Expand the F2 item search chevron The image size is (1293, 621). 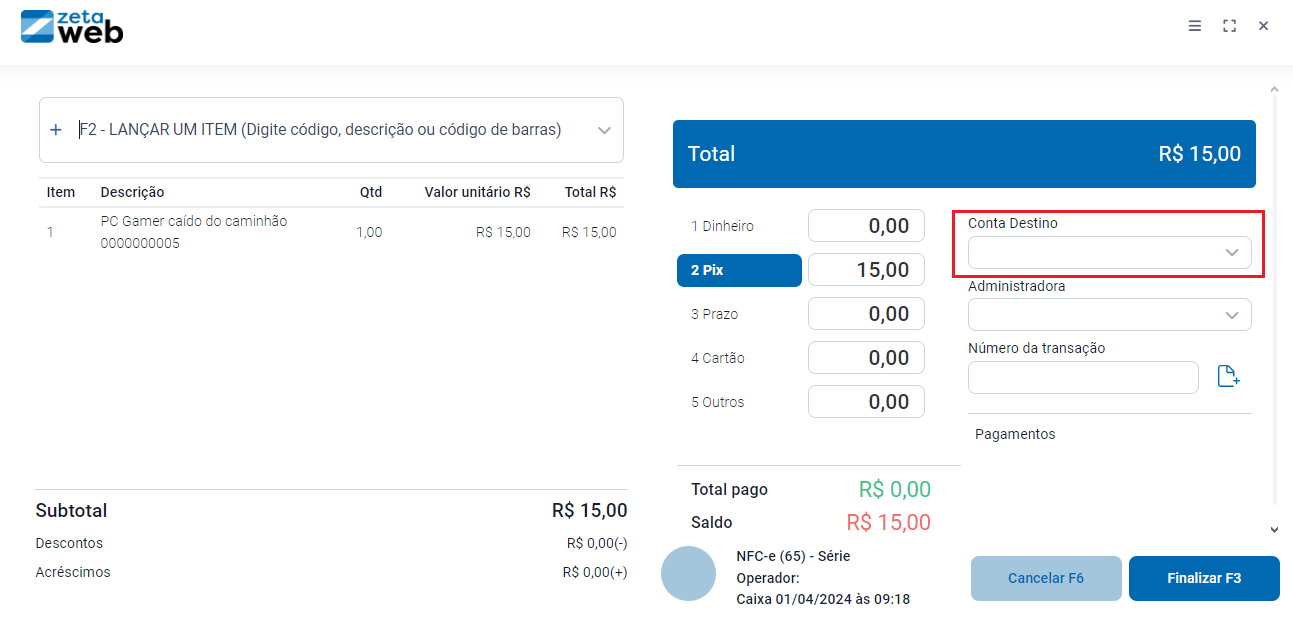604,130
